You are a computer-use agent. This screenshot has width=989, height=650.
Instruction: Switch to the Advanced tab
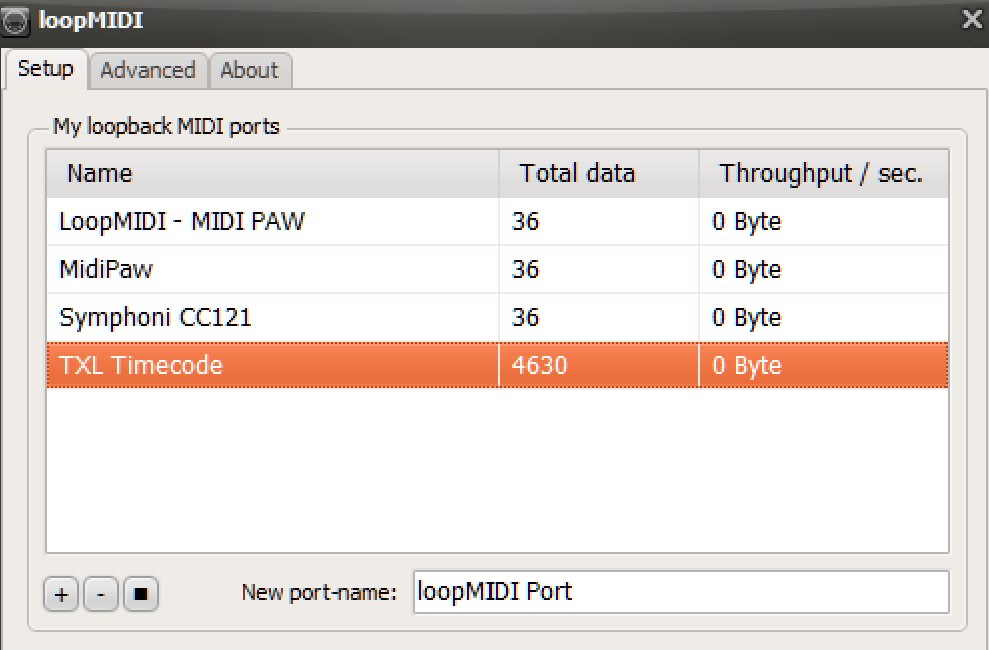(x=148, y=70)
